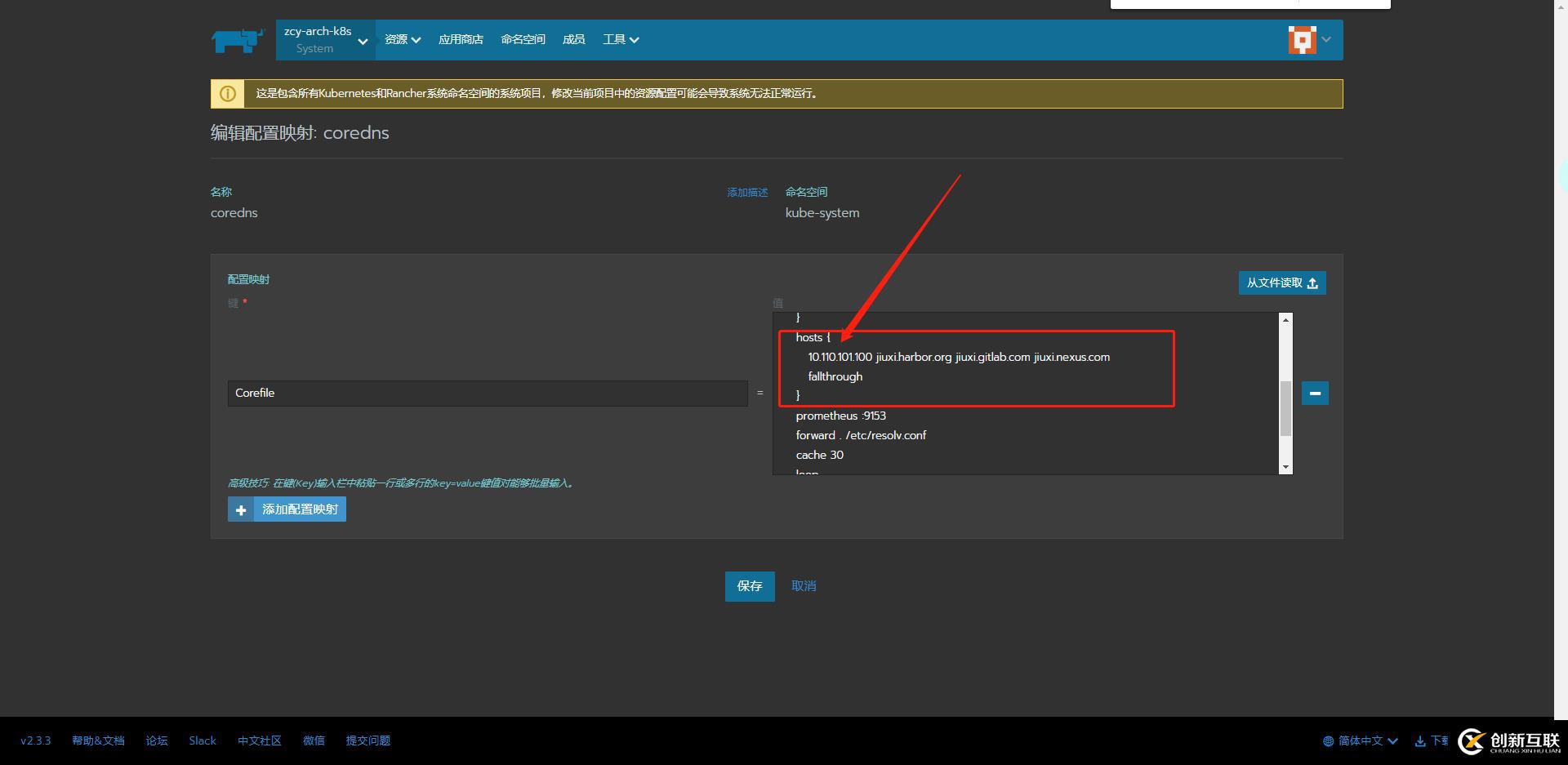
Task: Click the minus button to remove Corefile entry
Action: [x=1314, y=394]
